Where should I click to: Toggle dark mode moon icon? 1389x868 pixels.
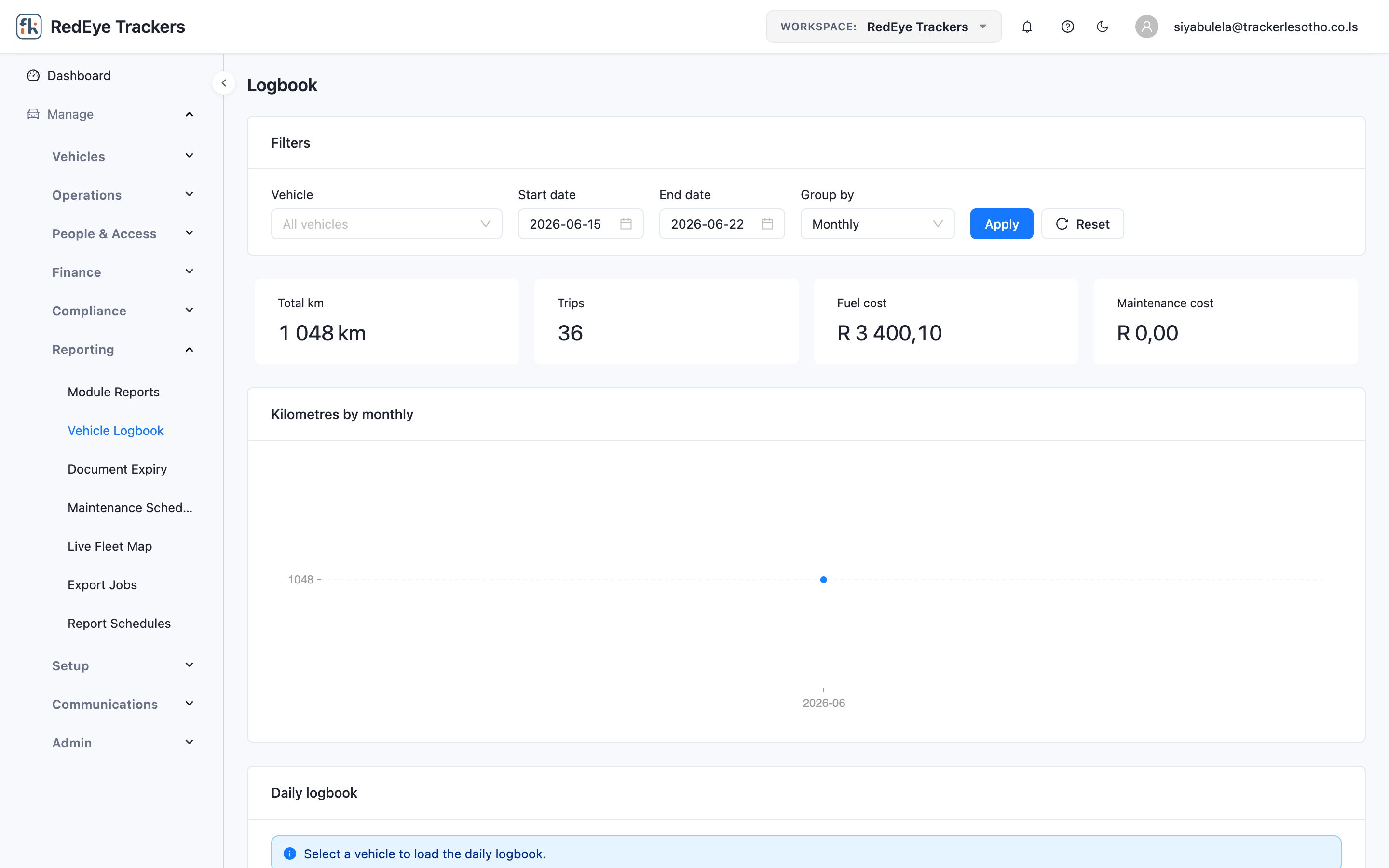coord(1102,27)
